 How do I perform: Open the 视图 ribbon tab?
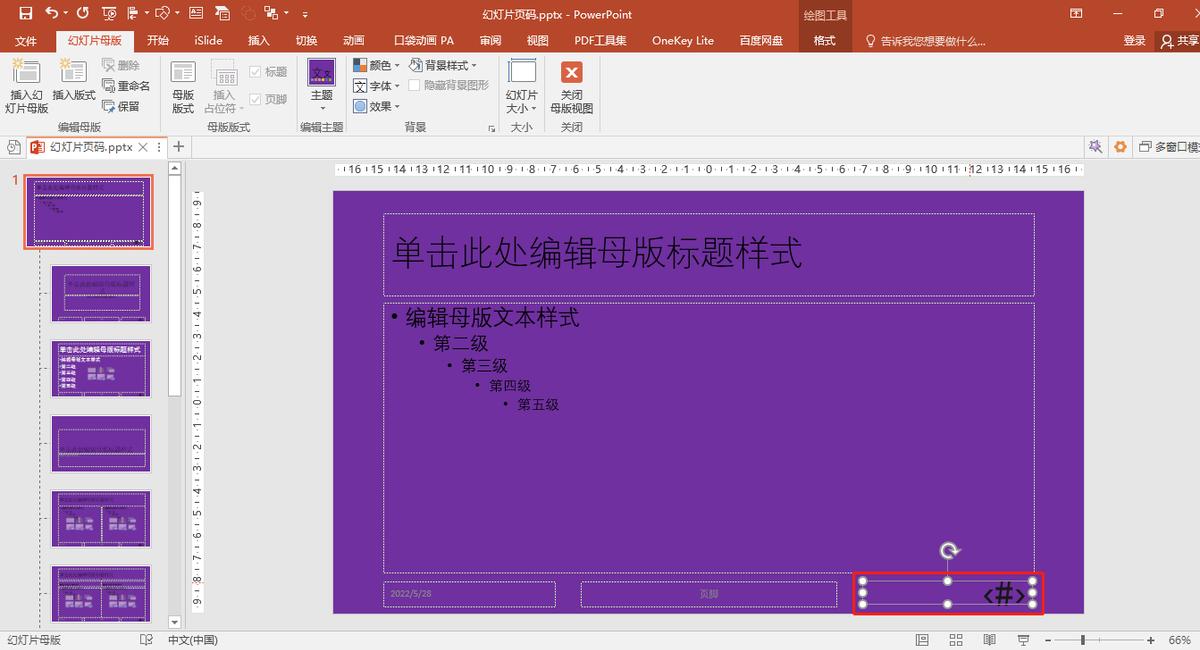click(x=536, y=40)
